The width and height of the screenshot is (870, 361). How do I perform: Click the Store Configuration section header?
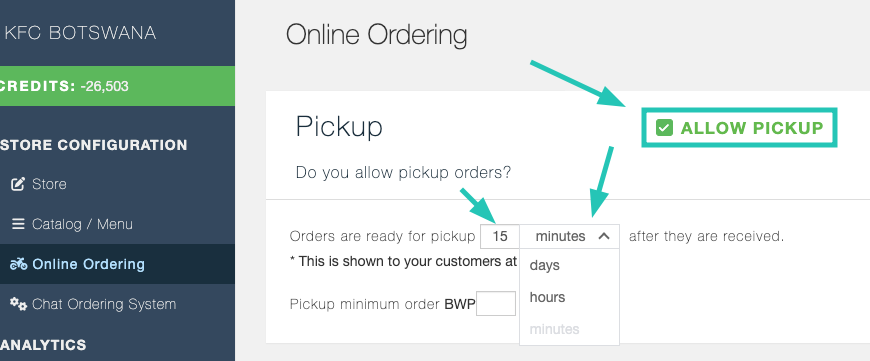coord(93,145)
